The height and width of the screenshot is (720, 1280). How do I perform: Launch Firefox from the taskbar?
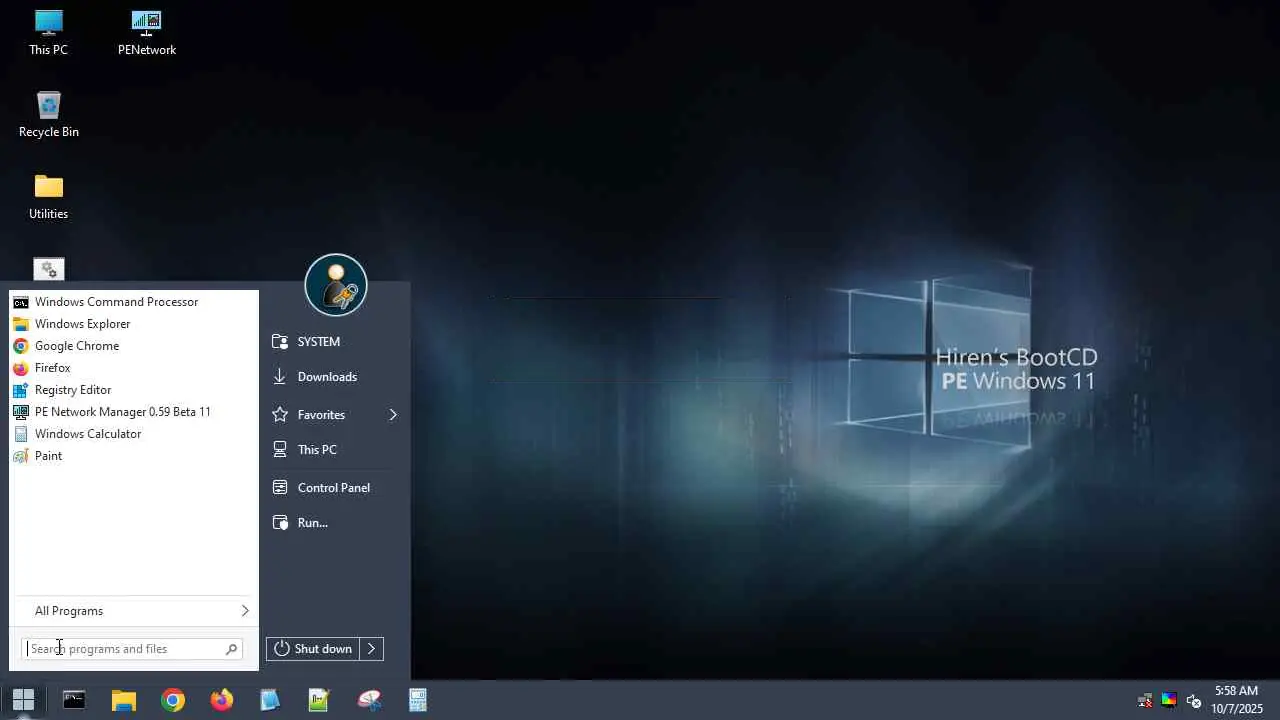click(x=222, y=700)
